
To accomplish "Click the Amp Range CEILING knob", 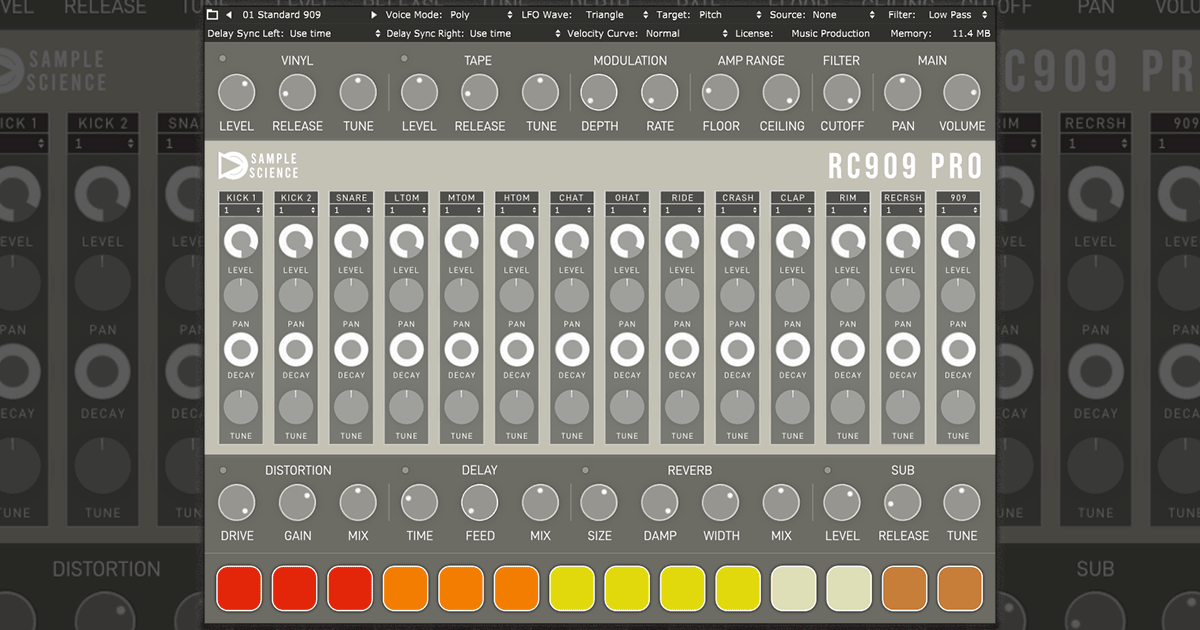I will coord(781,92).
